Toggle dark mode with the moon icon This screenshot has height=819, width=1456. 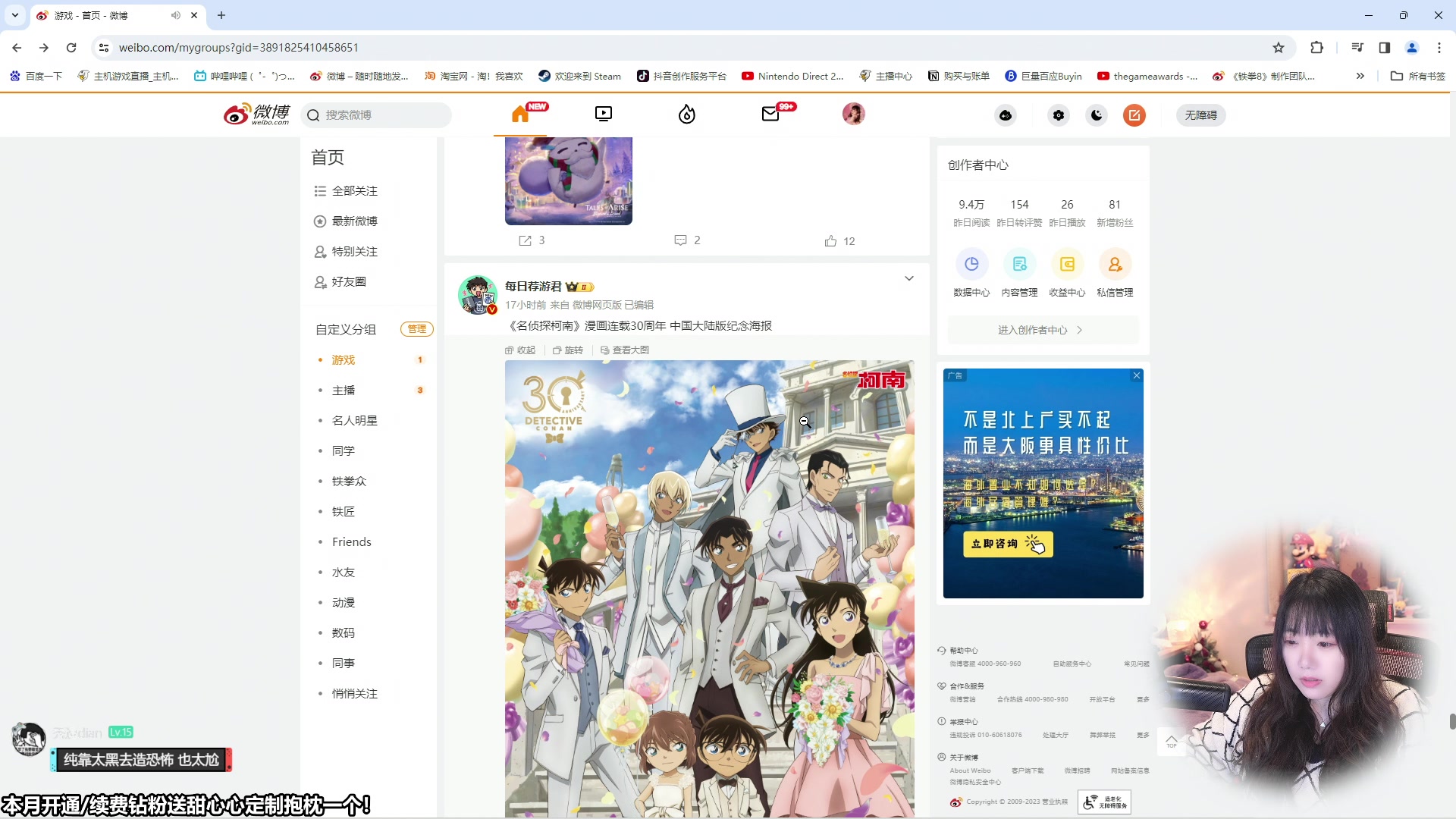click(1097, 115)
